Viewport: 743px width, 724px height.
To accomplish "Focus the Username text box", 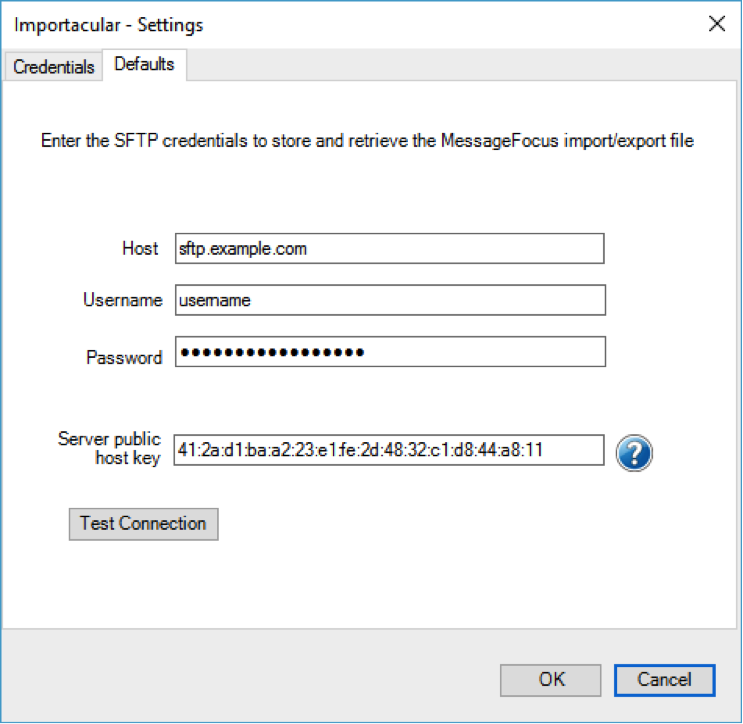I will coord(390,300).
